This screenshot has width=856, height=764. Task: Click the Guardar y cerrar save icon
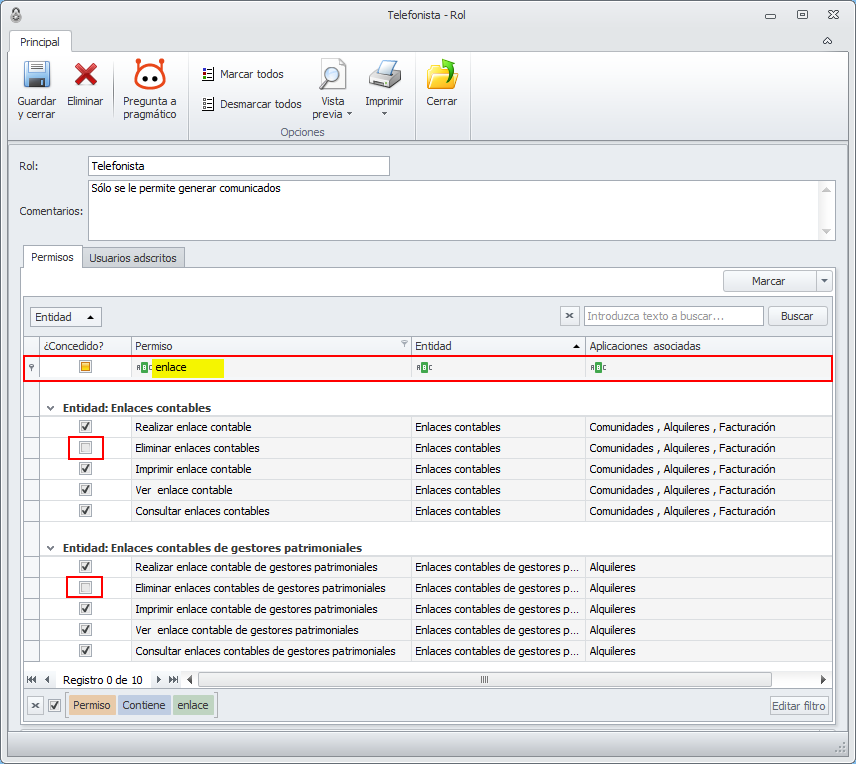(37, 75)
